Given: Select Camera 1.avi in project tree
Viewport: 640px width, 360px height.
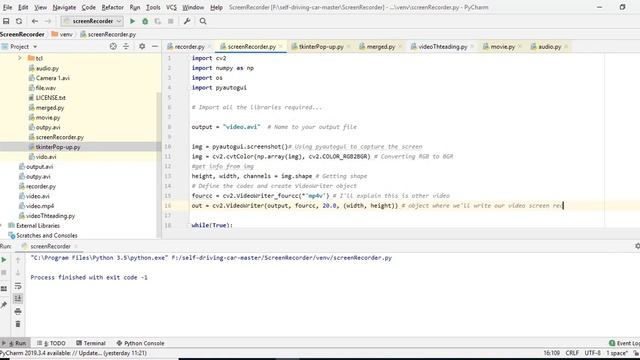Looking at the screenshot, I should coord(53,78).
